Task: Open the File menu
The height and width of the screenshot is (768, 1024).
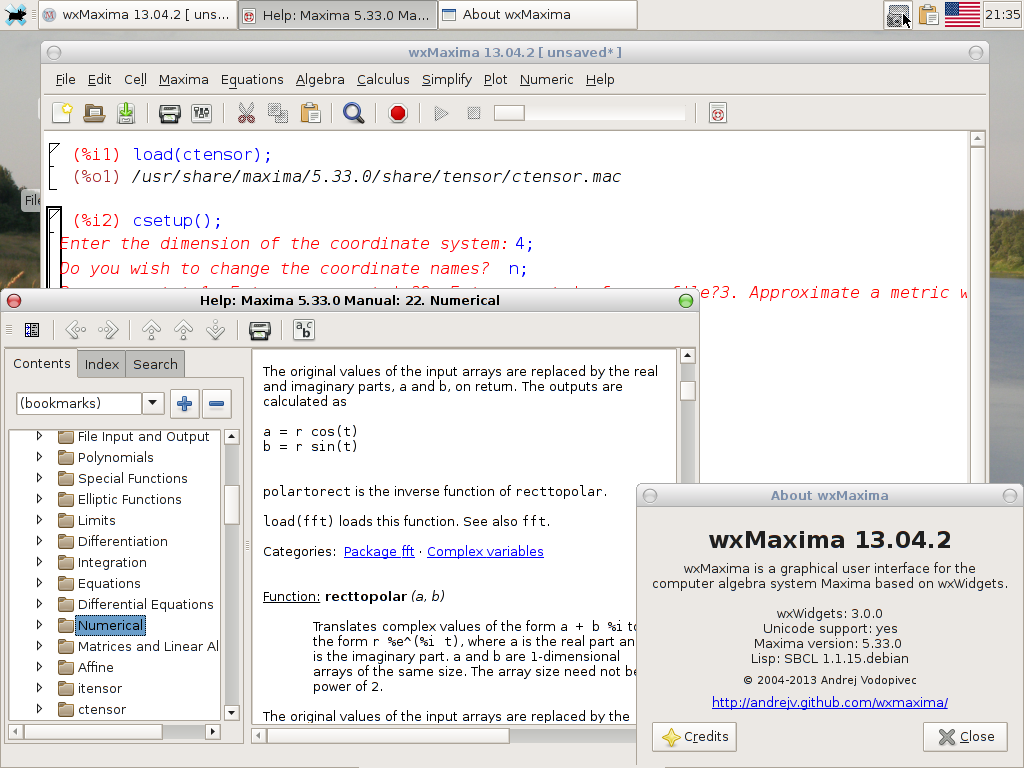Action: (65, 80)
